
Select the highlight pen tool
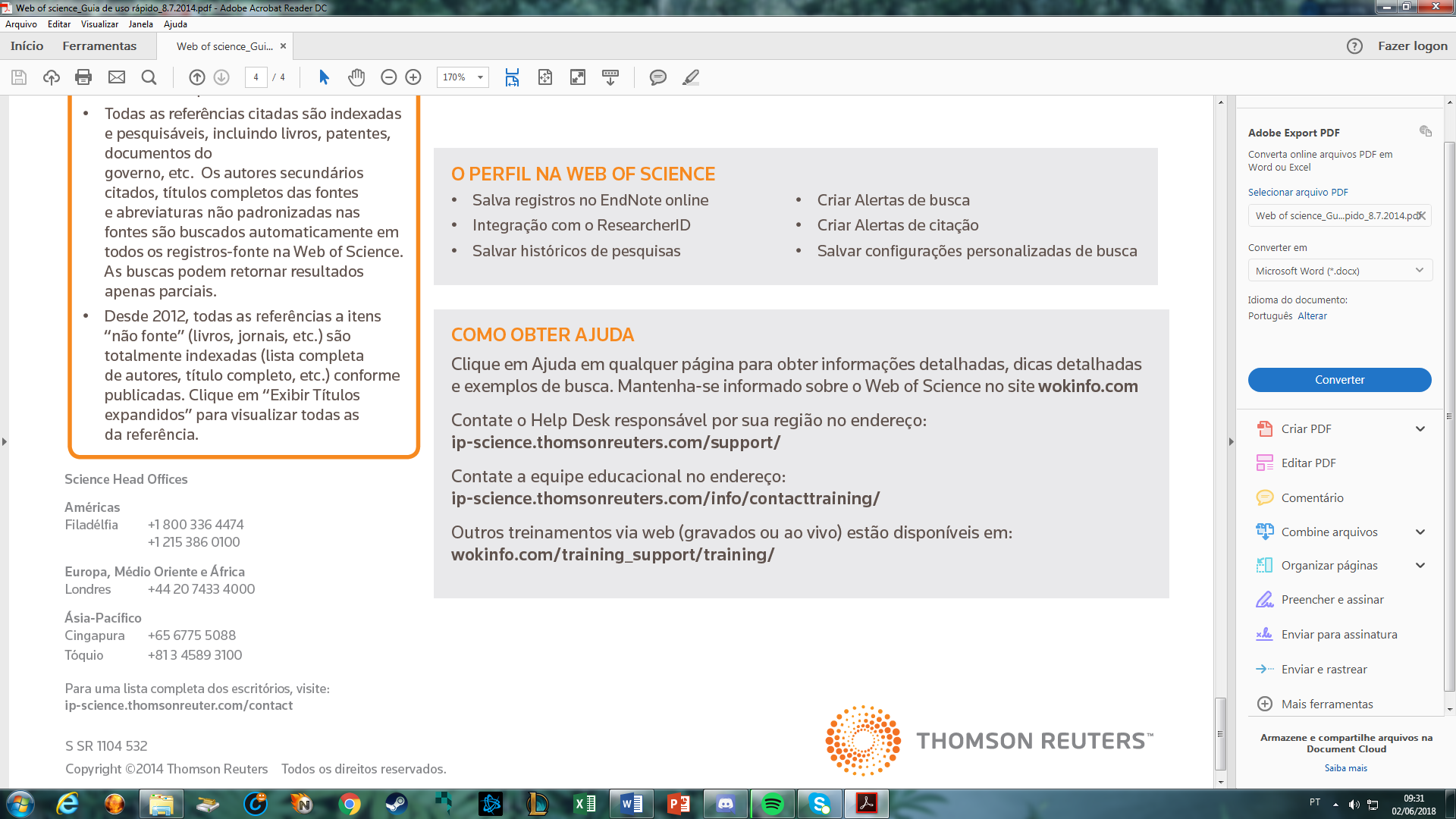pos(690,77)
